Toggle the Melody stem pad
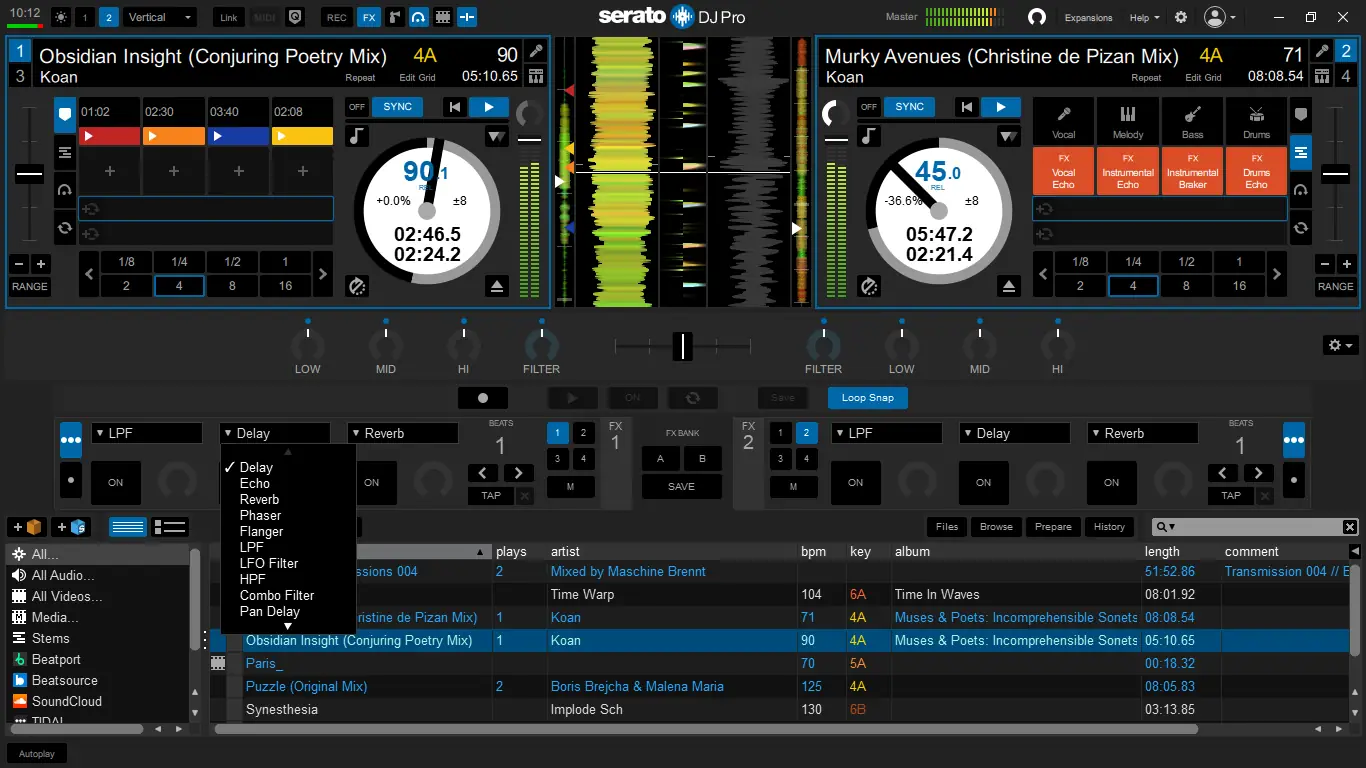 click(1128, 121)
